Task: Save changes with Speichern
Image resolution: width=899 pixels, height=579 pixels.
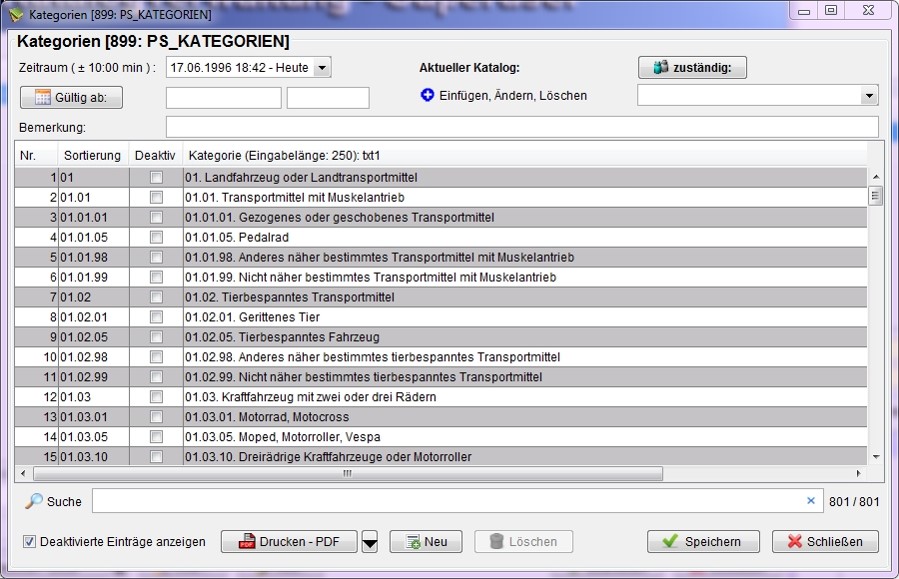Action: pos(703,542)
